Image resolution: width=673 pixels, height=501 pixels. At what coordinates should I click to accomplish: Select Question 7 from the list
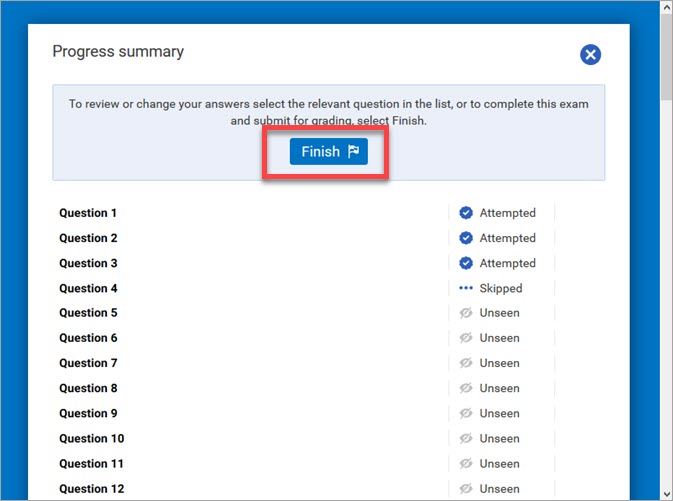[88, 363]
